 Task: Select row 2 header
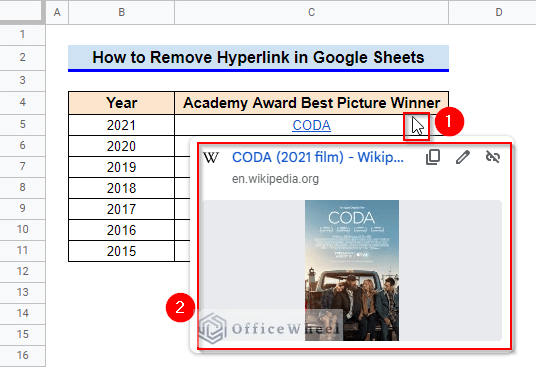click(x=22, y=57)
